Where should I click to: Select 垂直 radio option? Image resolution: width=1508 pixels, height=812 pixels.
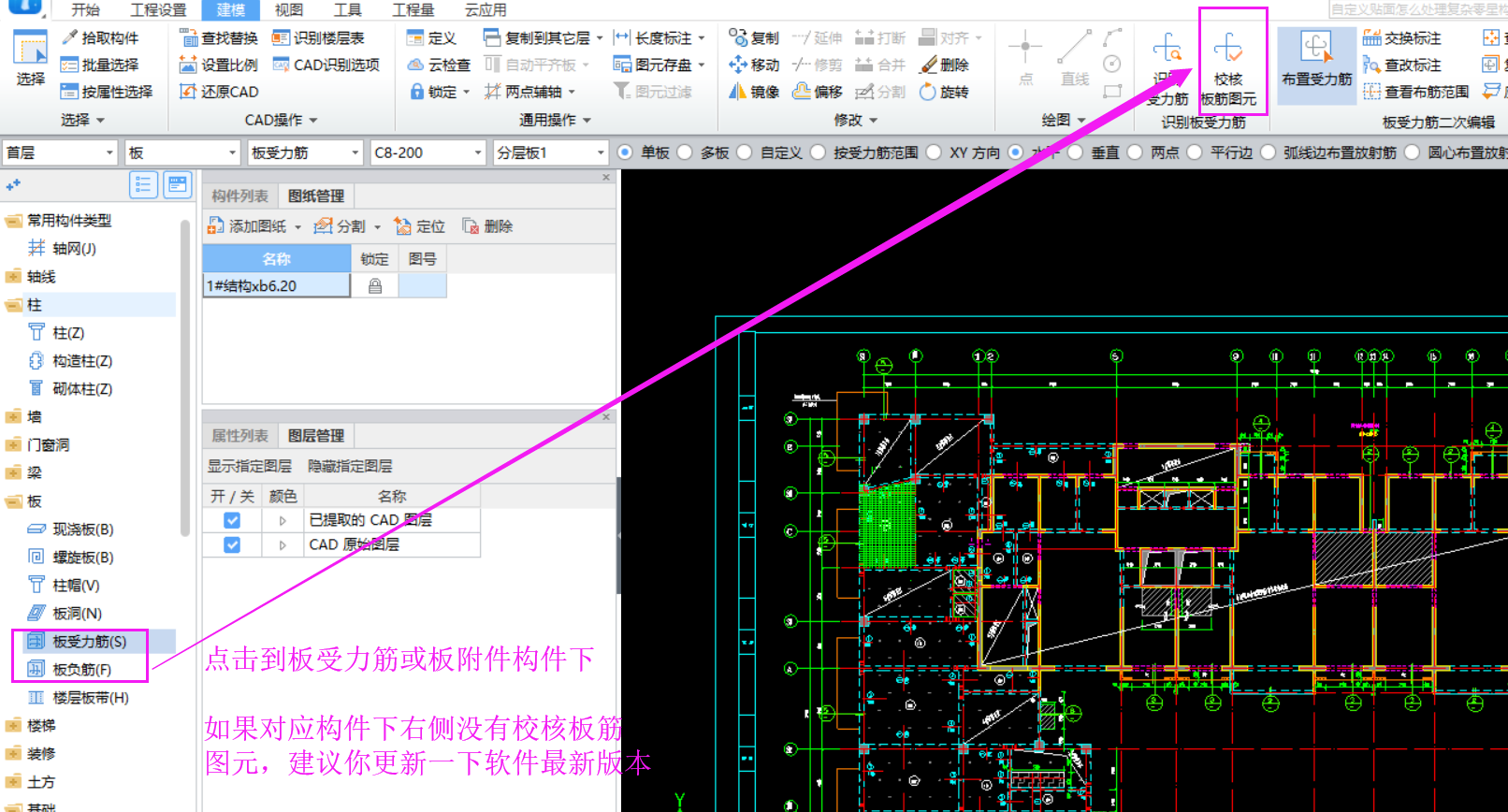pos(1075,152)
